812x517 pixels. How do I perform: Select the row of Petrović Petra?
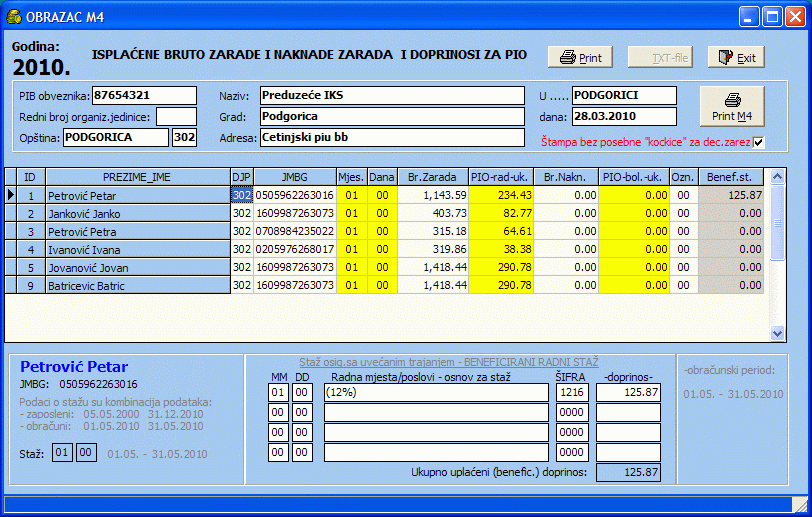point(384,232)
